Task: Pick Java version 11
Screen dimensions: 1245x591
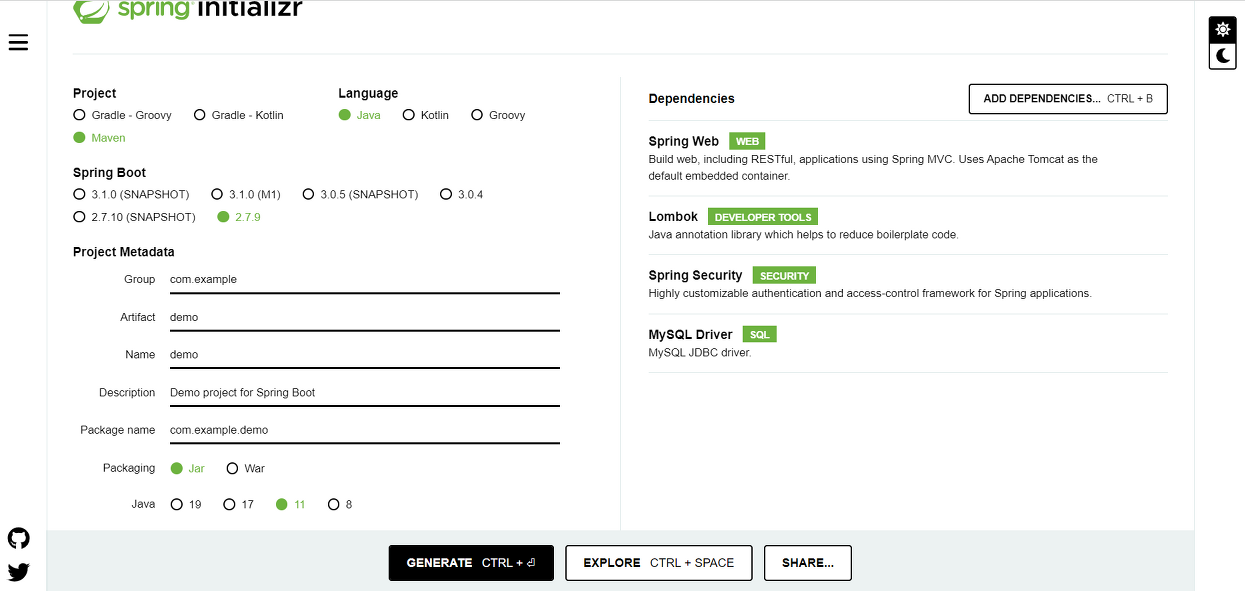Action: (x=291, y=504)
